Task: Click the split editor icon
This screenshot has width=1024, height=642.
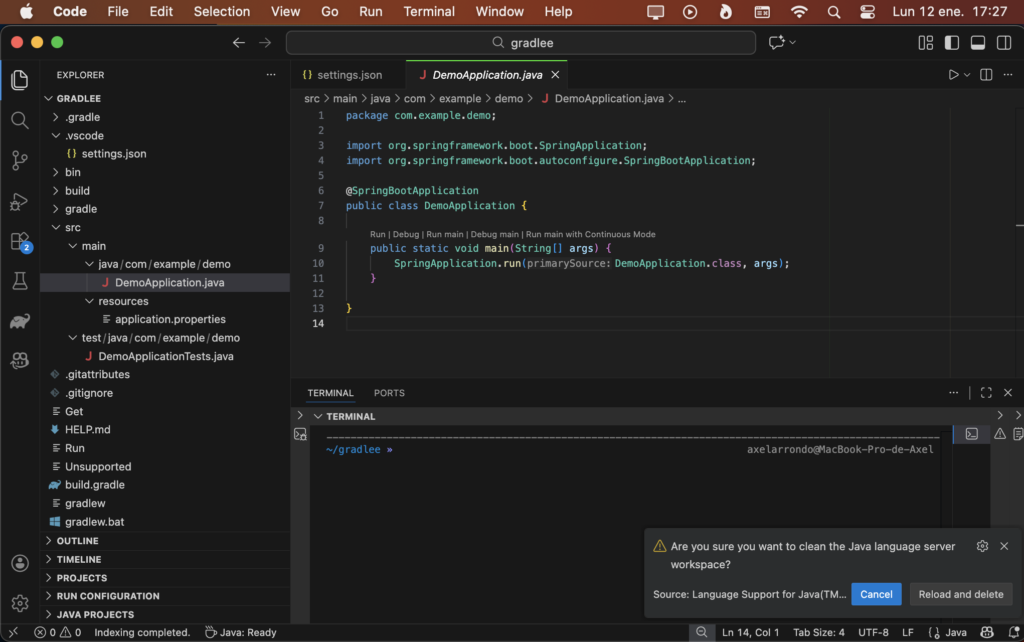Action: click(986, 75)
